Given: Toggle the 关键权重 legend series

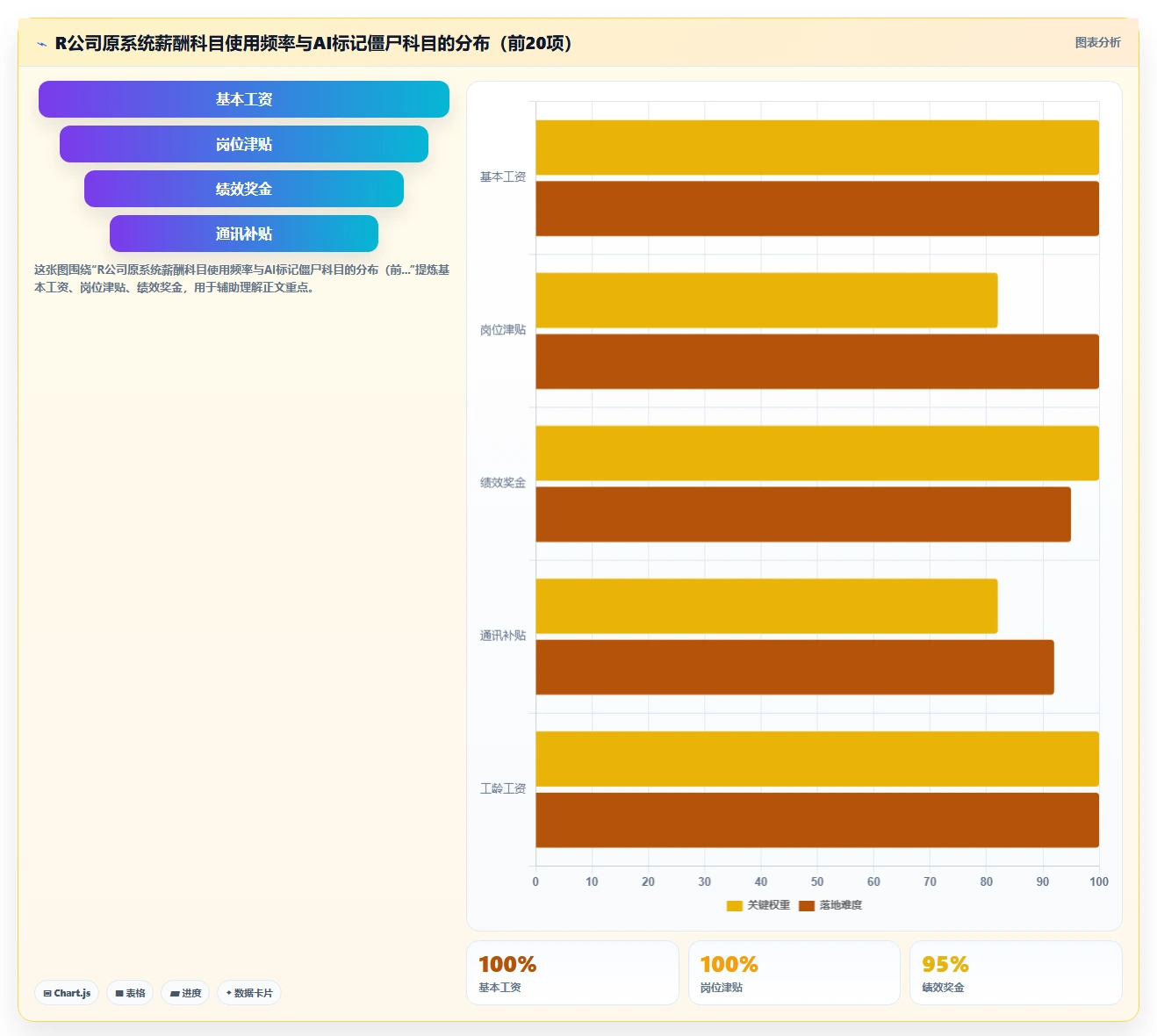Looking at the screenshot, I should click(x=758, y=905).
